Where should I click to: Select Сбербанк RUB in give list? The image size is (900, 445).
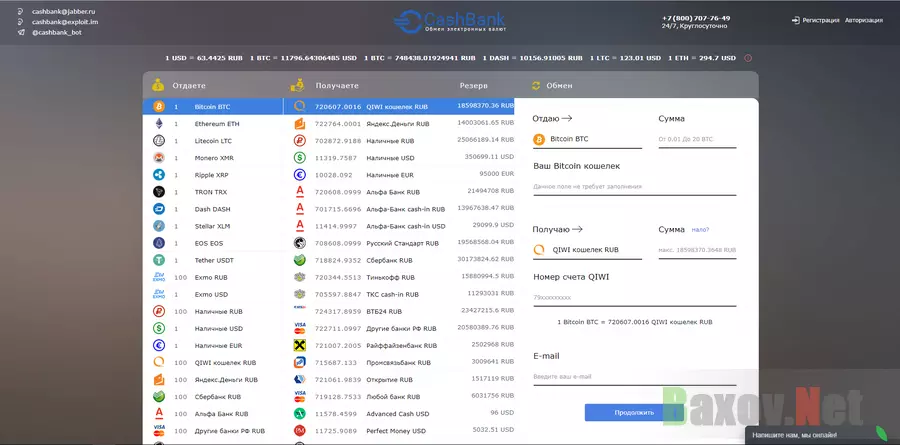[x=213, y=397]
